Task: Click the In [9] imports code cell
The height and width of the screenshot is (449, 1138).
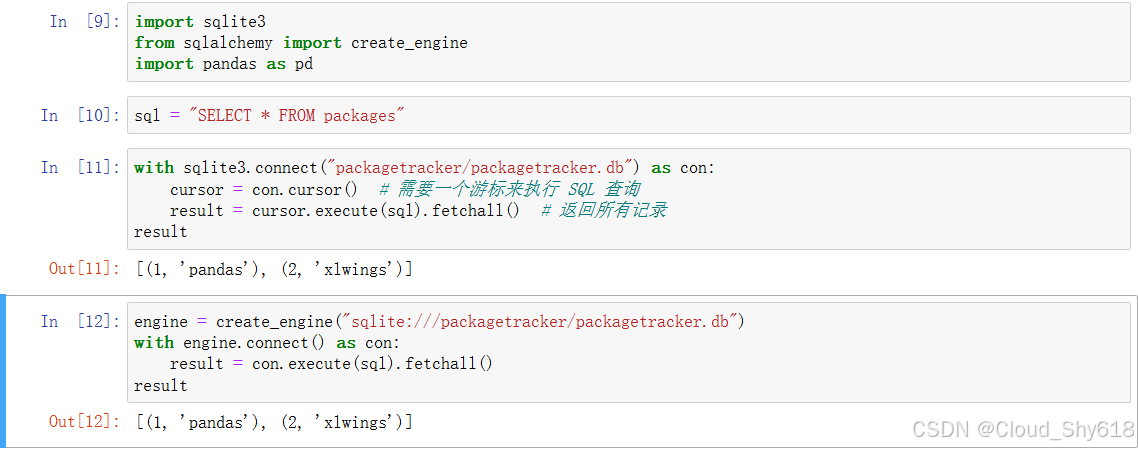Action: coord(629,43)
